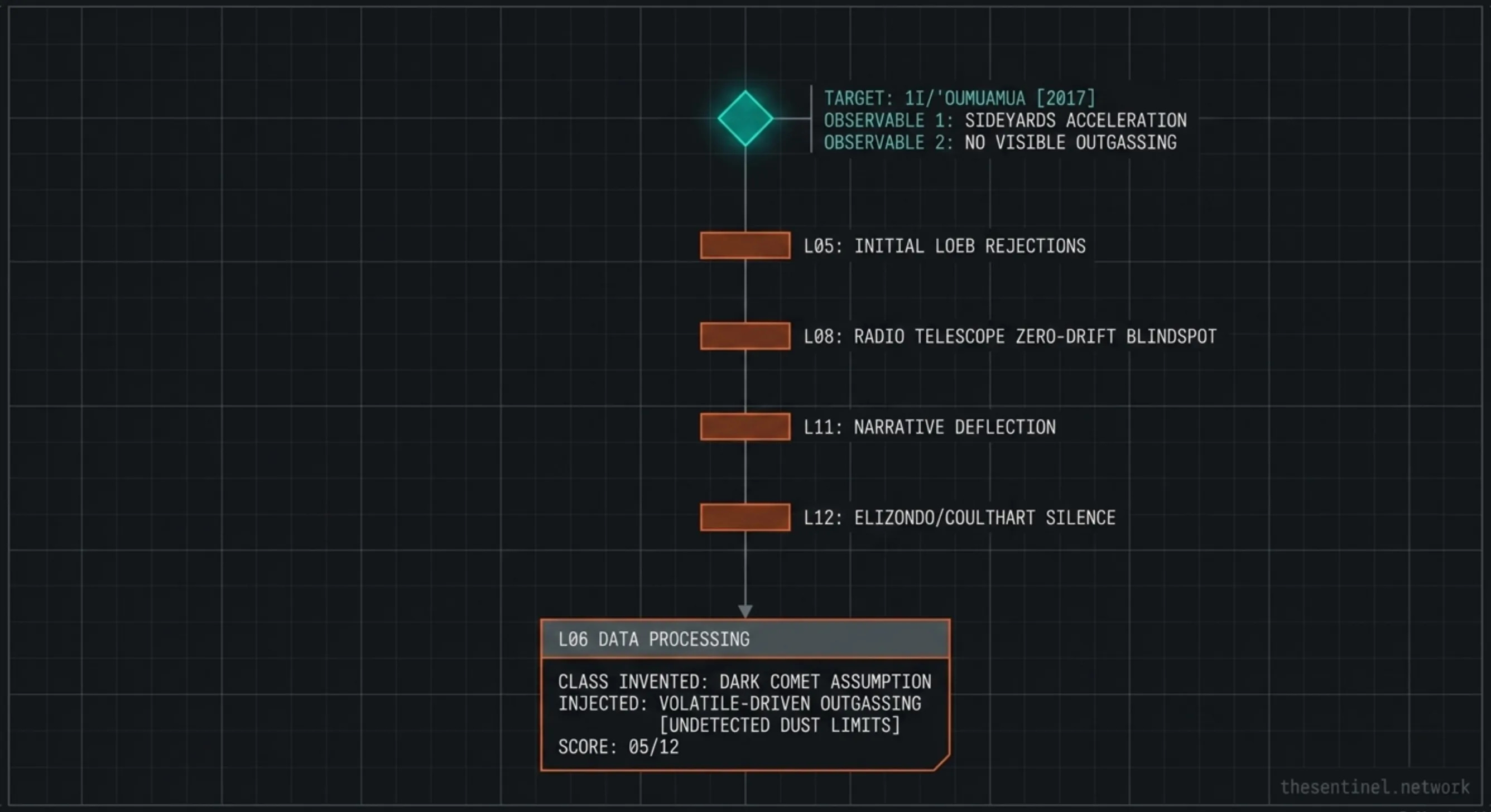Select the L08 orange block

click(x=745, y=336)
